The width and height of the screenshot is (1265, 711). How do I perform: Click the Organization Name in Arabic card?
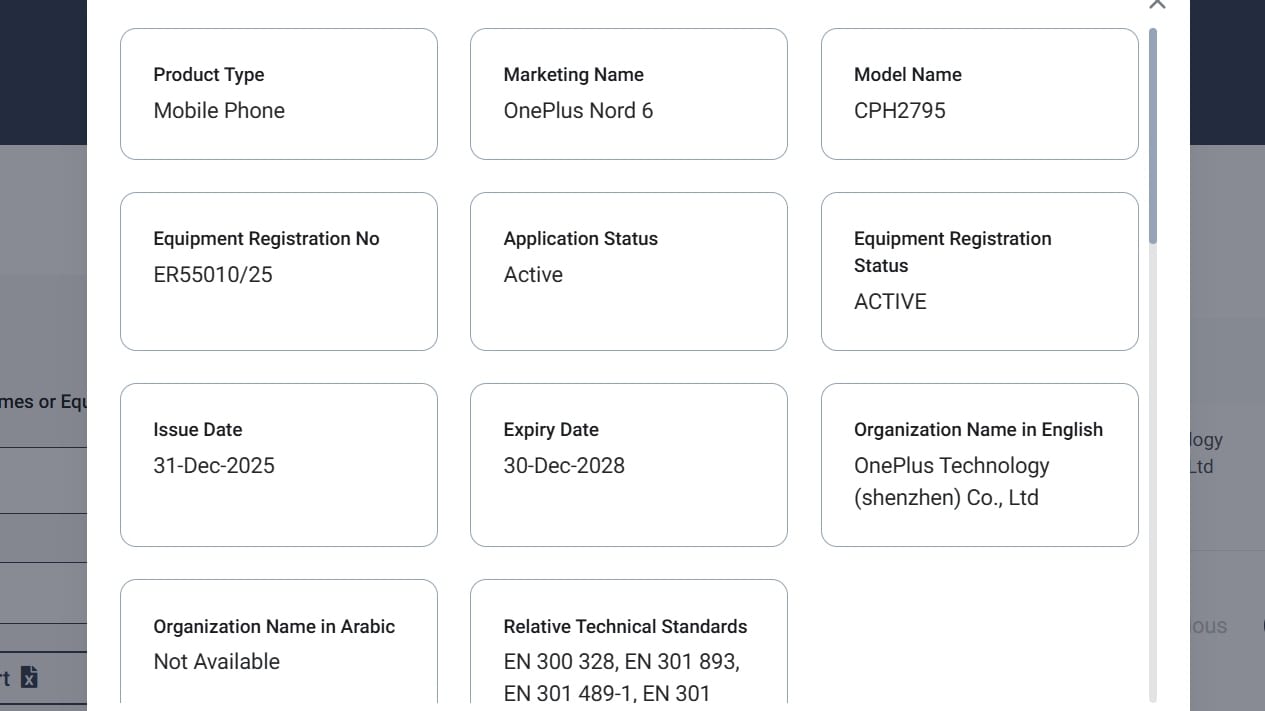(278, 643)
